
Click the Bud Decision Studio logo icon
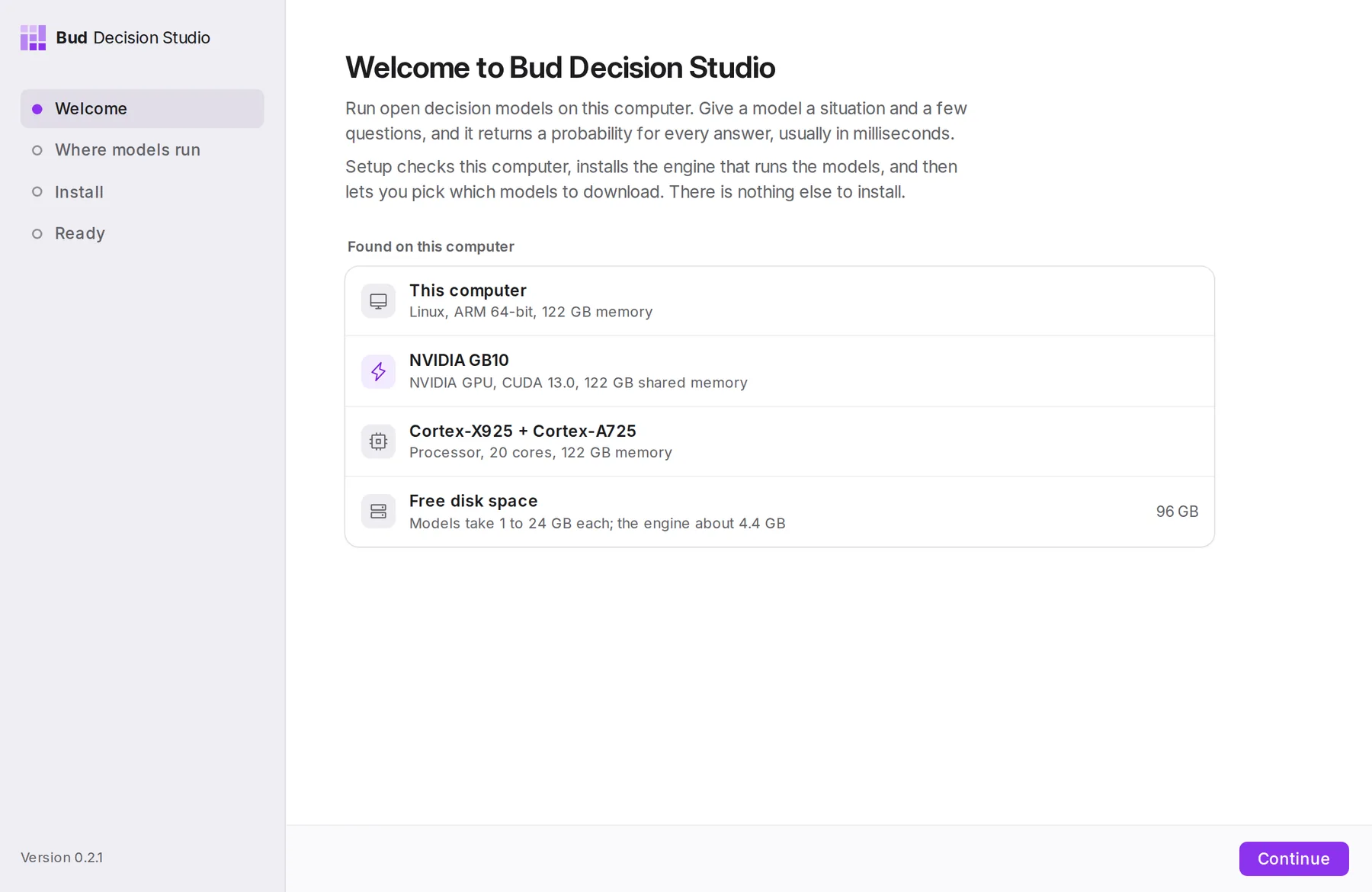click(x=33, y=37)
